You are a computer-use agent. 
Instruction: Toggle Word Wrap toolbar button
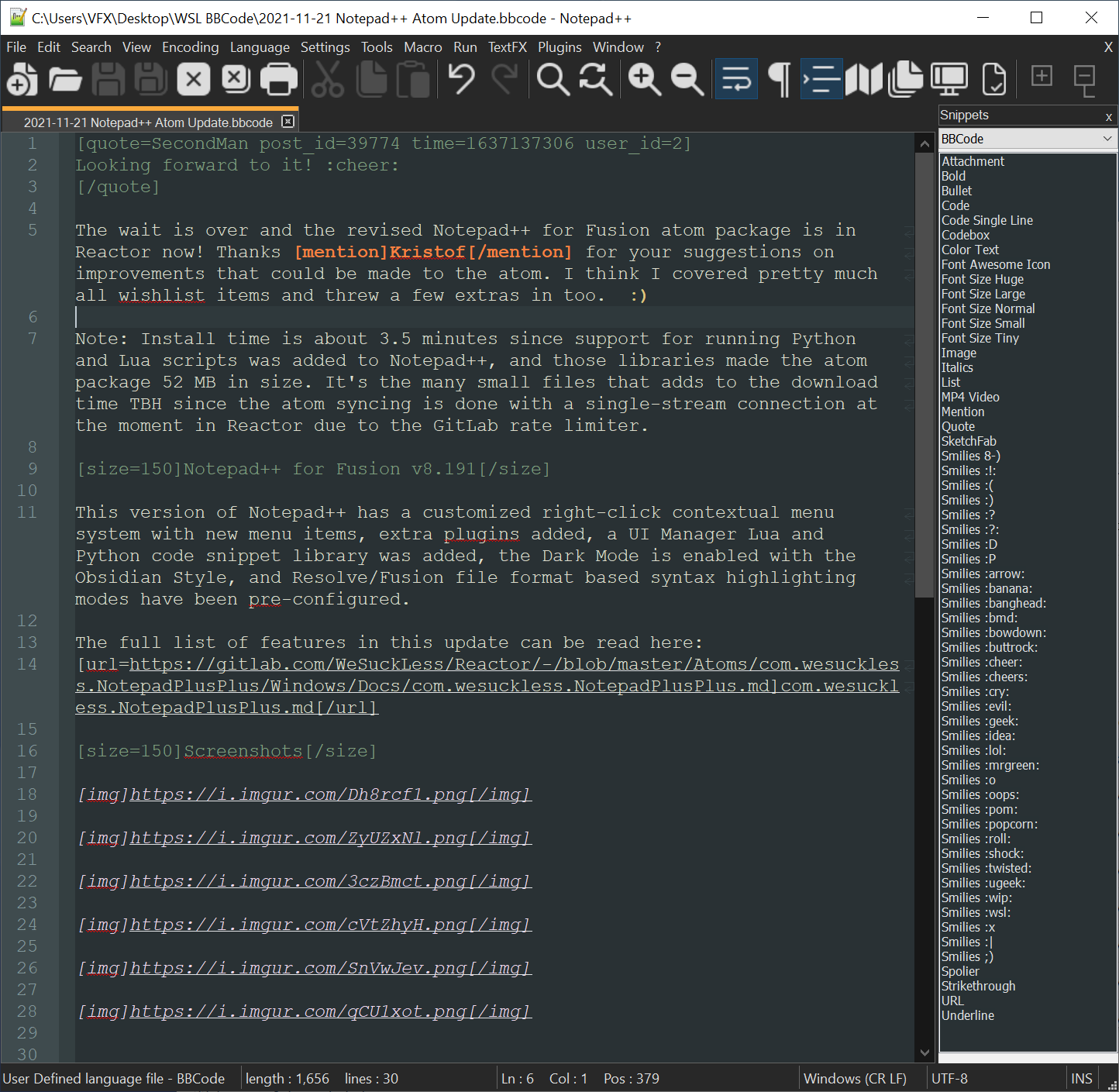click(x=736, y=79)
